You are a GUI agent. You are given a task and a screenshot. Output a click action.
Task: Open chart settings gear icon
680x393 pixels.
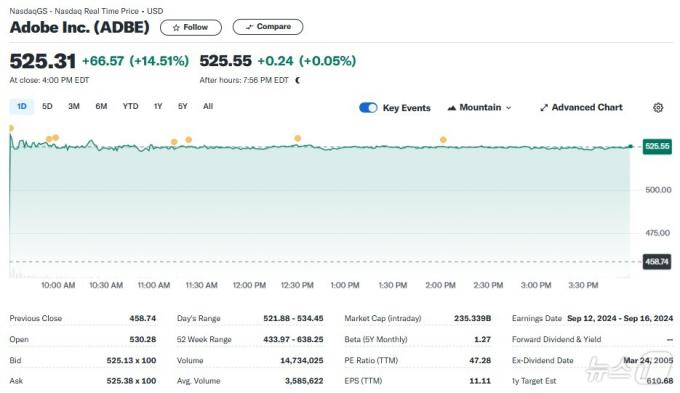(658, 108)
